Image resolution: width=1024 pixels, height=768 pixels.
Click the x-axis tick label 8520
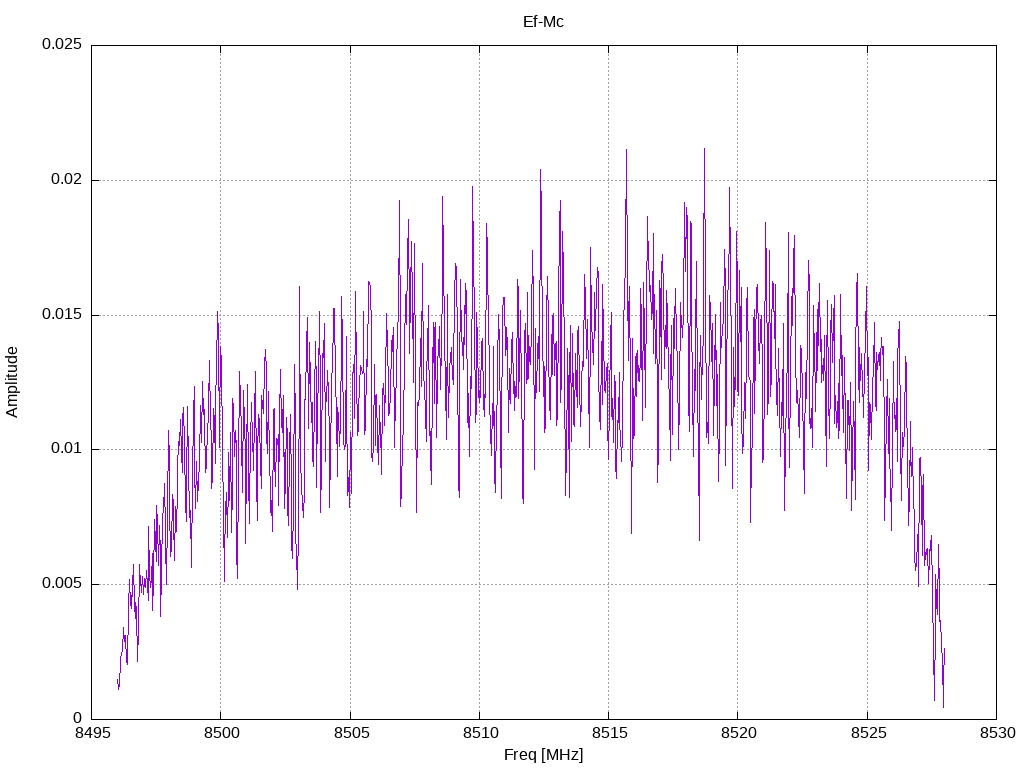click(x=739, y=733)
